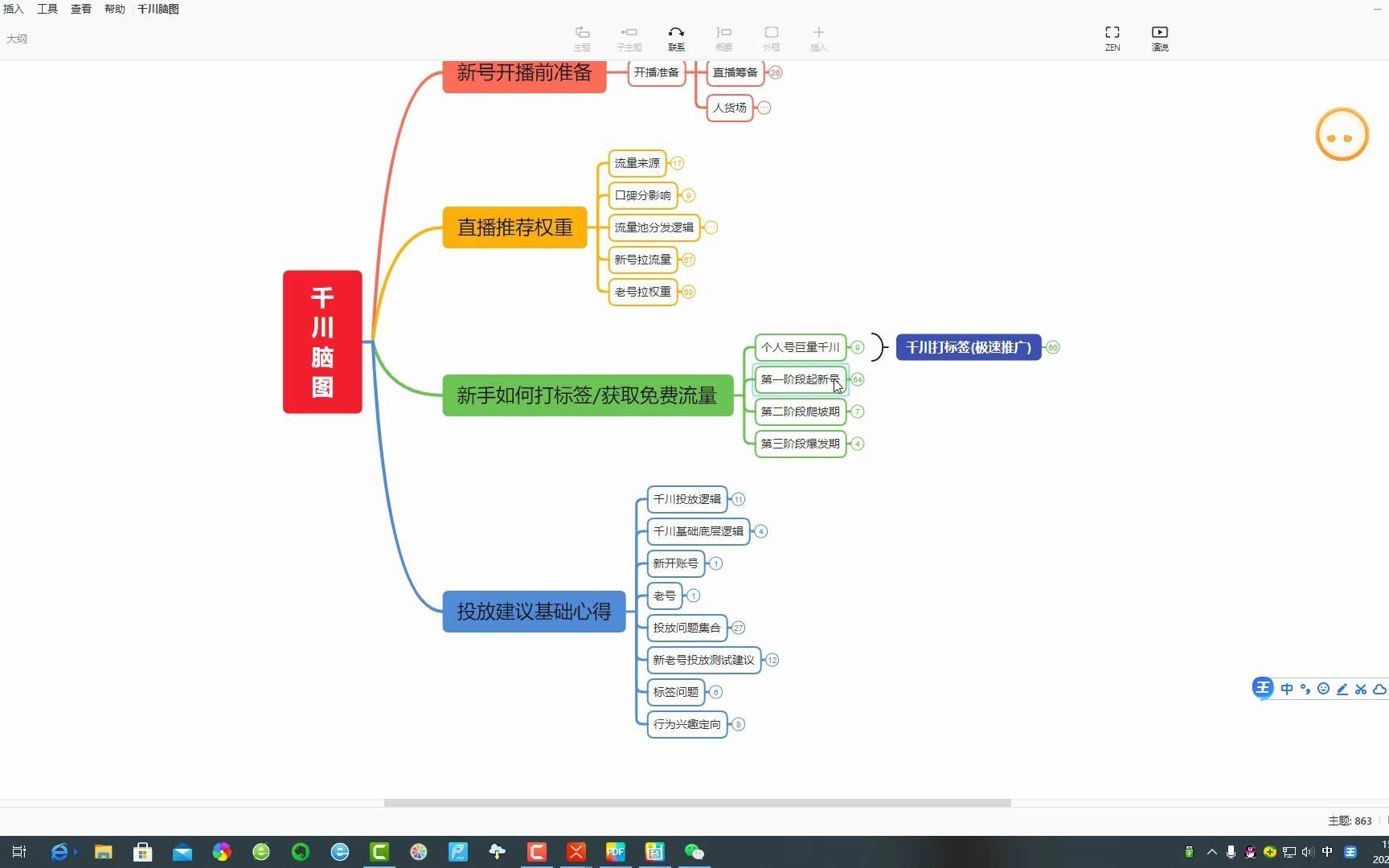Expand the 第三阶段爆发期 count badge
The height and width of the screenshot is (868, 1389).
[858, 444]
